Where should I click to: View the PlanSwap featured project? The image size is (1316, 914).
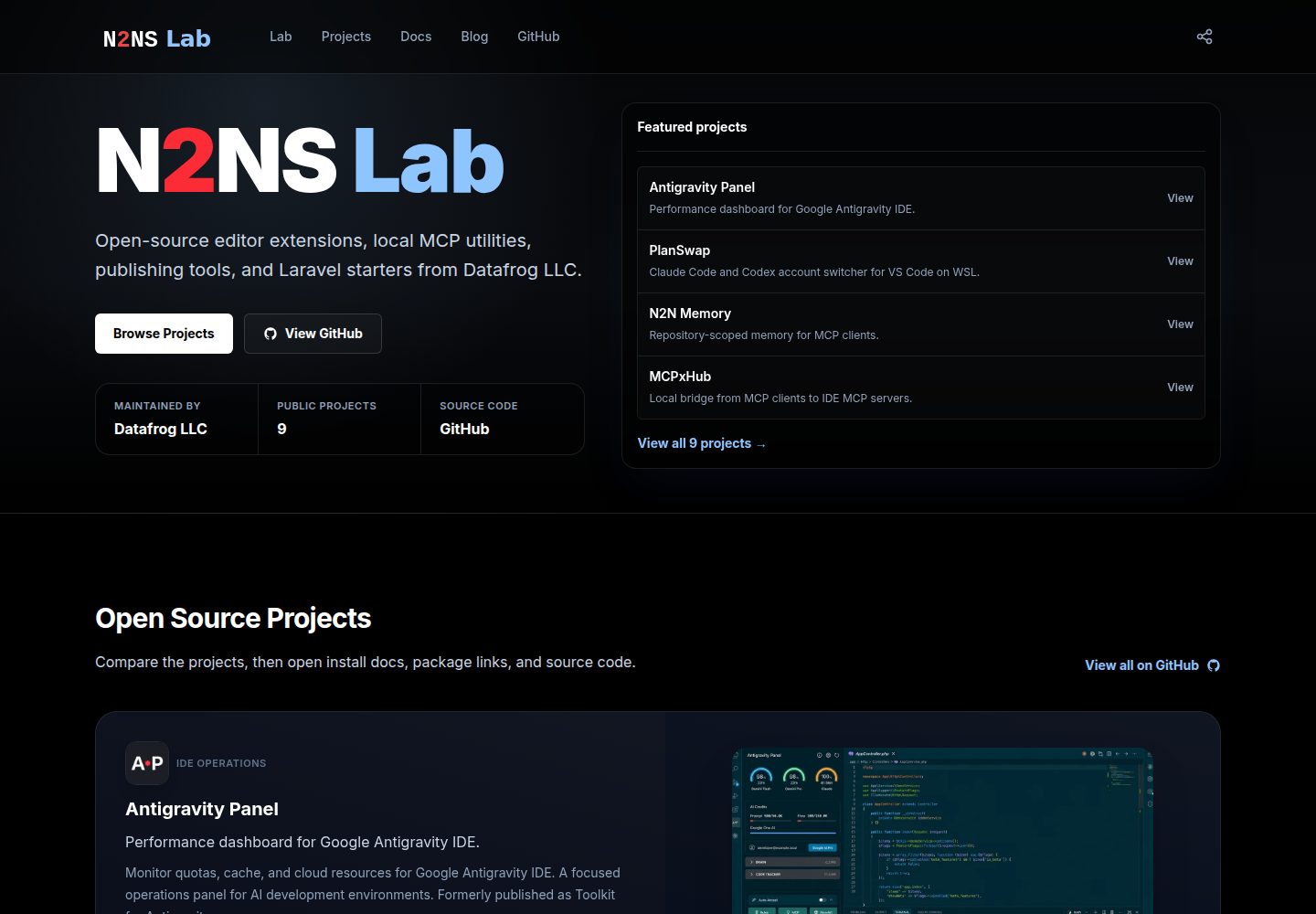pos(921,261)
